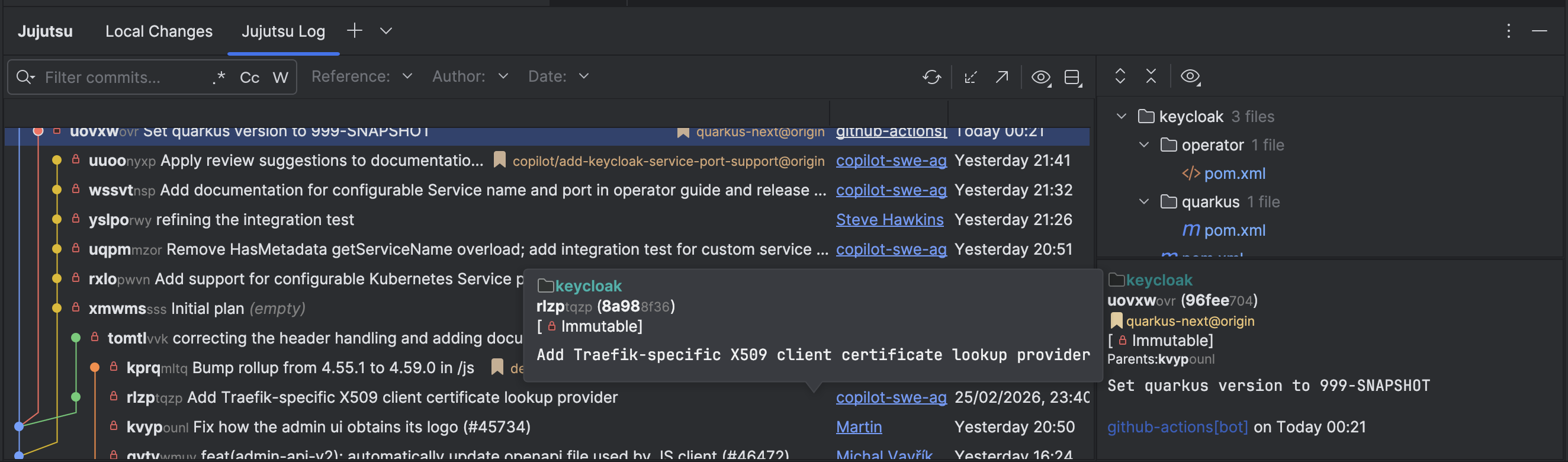Click date Yesterday 21:41 cell
The width and height of the screenshot is (1568, 462).
tap(1012, 161)
